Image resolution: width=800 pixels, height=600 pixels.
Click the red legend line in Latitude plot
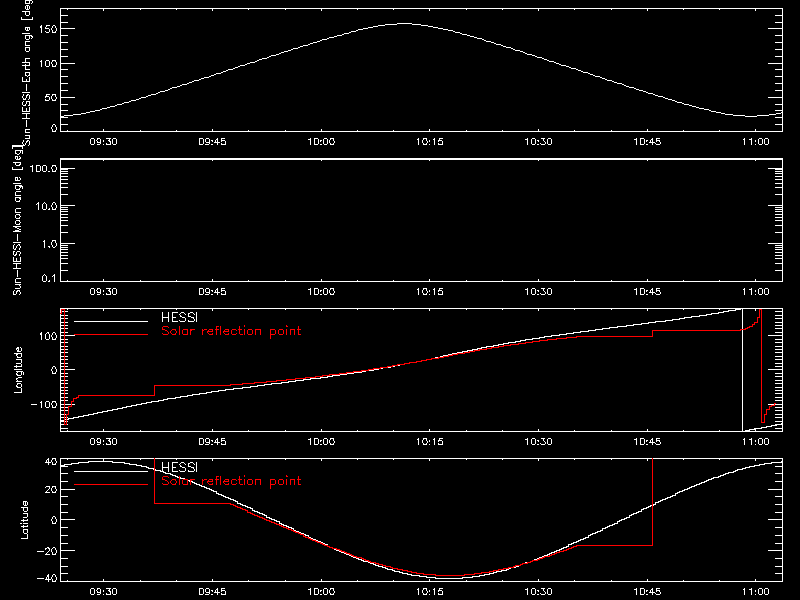point(111,485)
